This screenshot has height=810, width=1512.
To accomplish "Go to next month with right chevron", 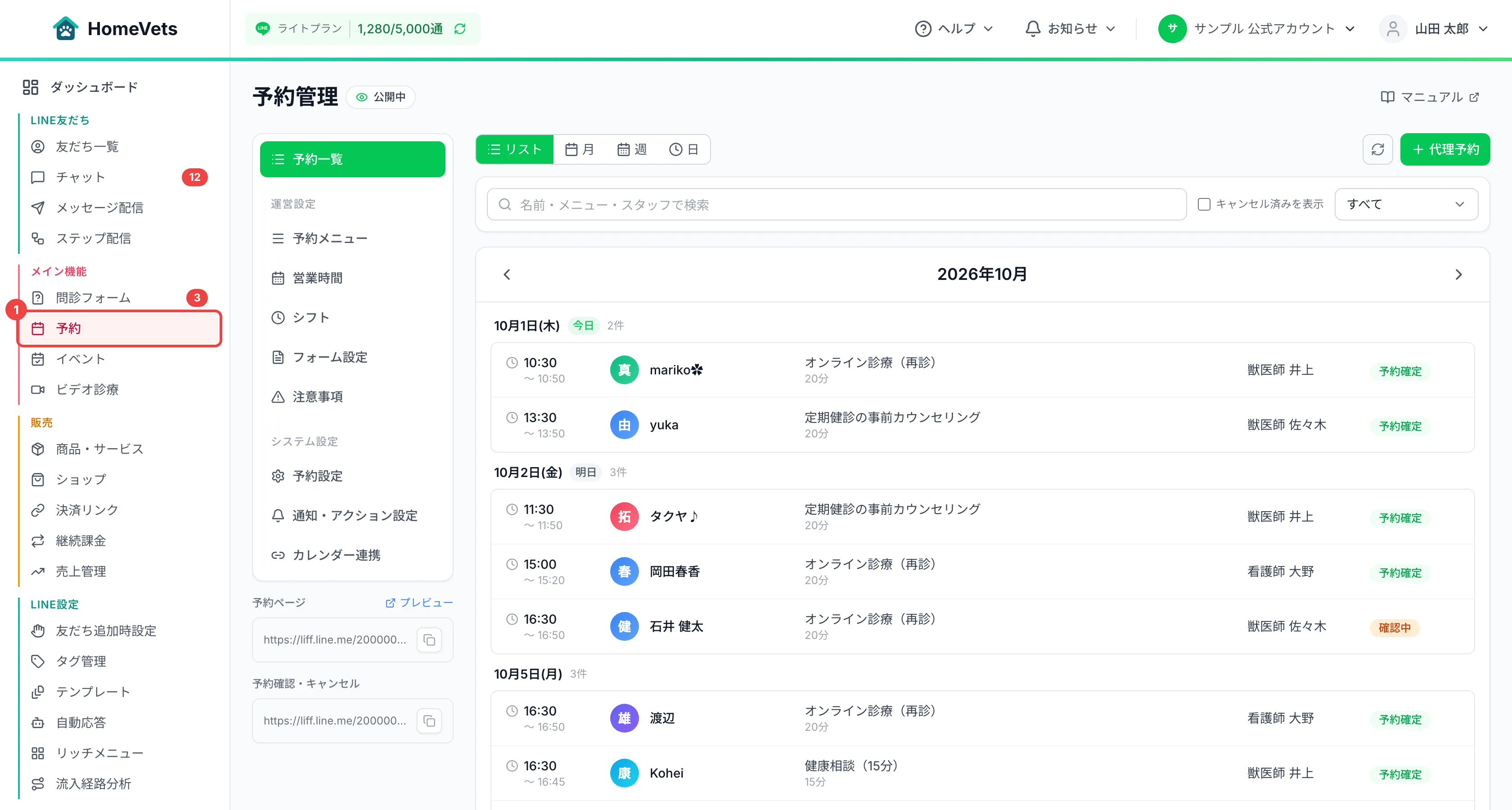I will click(x=1458, y=274).
